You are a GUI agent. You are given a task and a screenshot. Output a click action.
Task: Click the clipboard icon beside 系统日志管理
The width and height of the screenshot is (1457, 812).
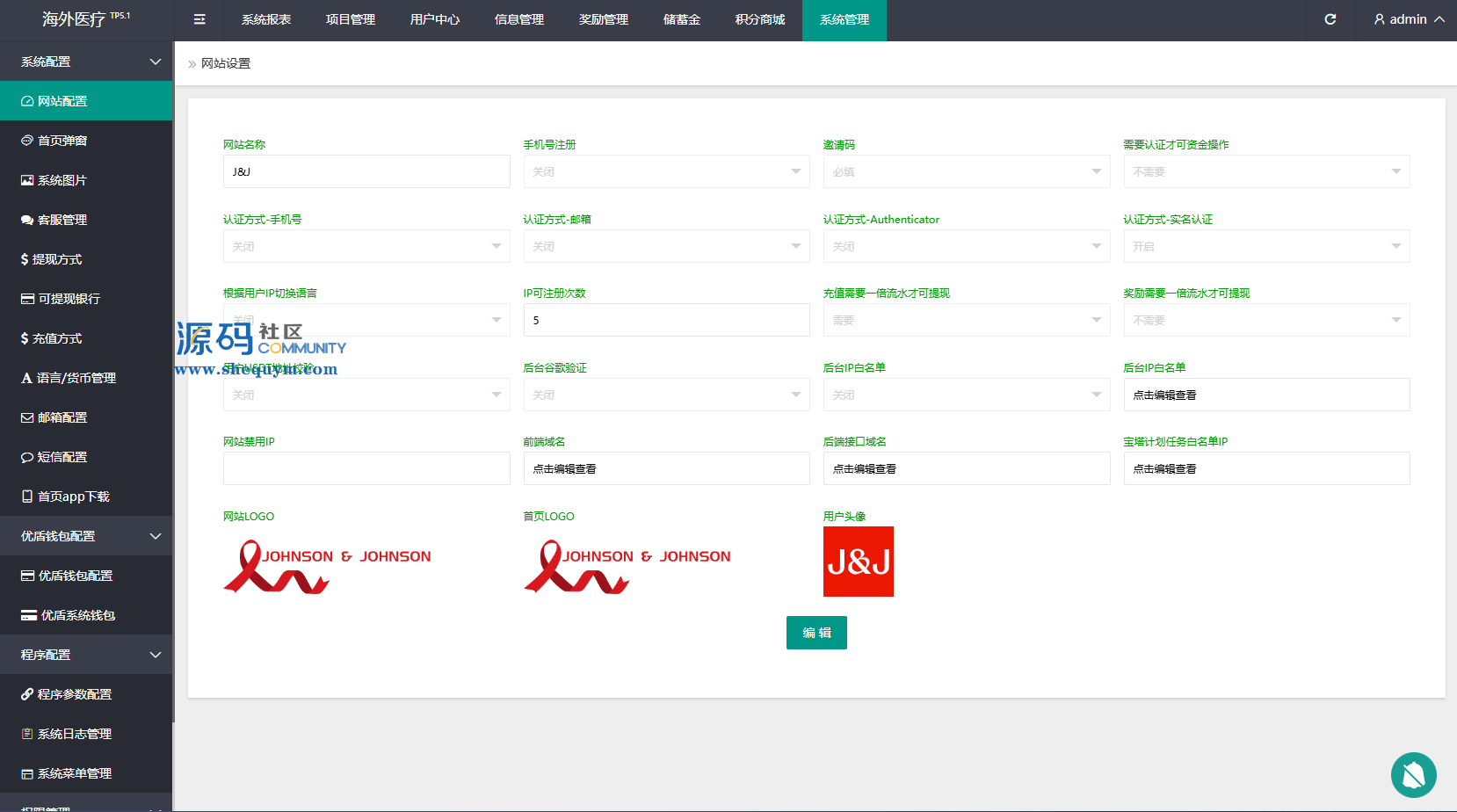(x=27, y=734)
